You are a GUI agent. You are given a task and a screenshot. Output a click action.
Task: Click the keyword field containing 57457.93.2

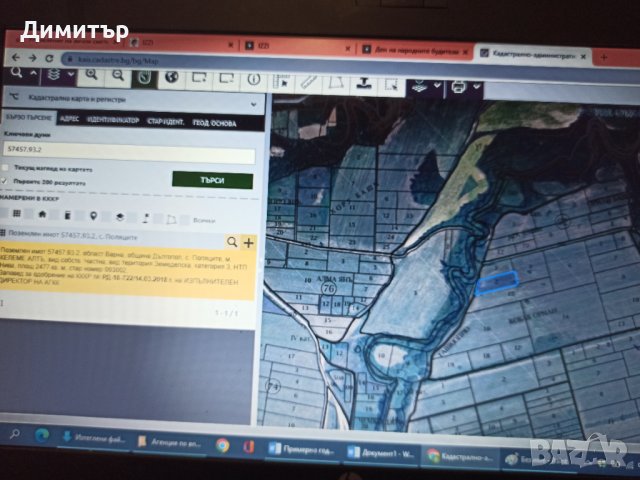(x=128, y=149)
